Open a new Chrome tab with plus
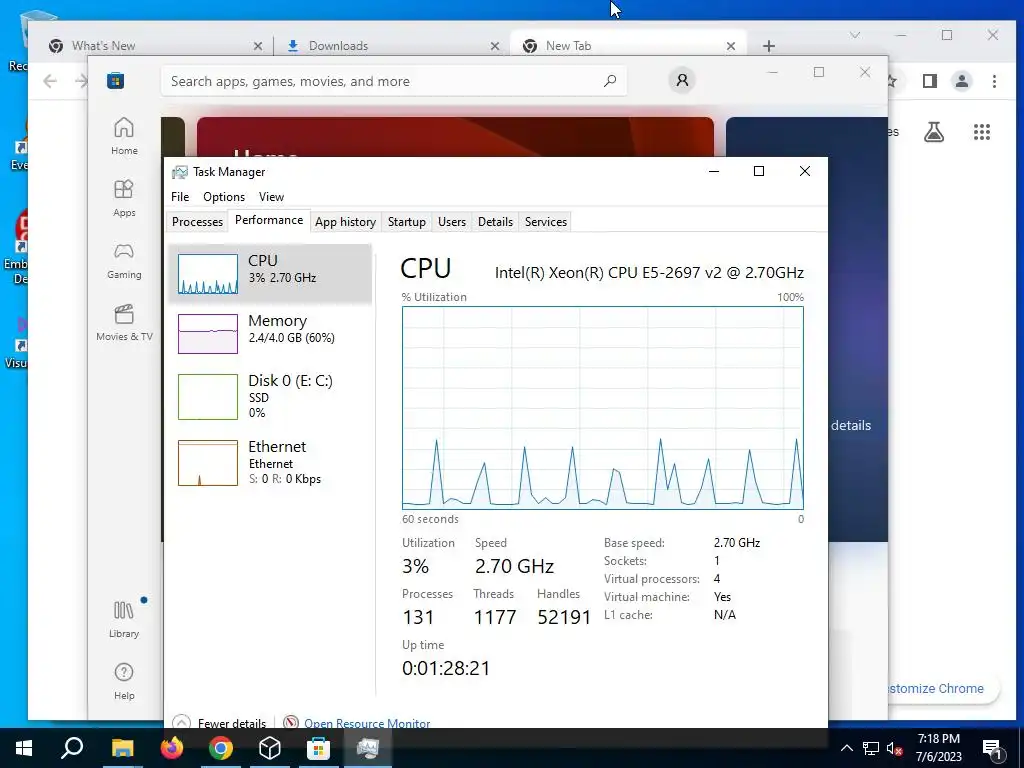This screenshot has width=1024, height=768. tap(769, 46)
